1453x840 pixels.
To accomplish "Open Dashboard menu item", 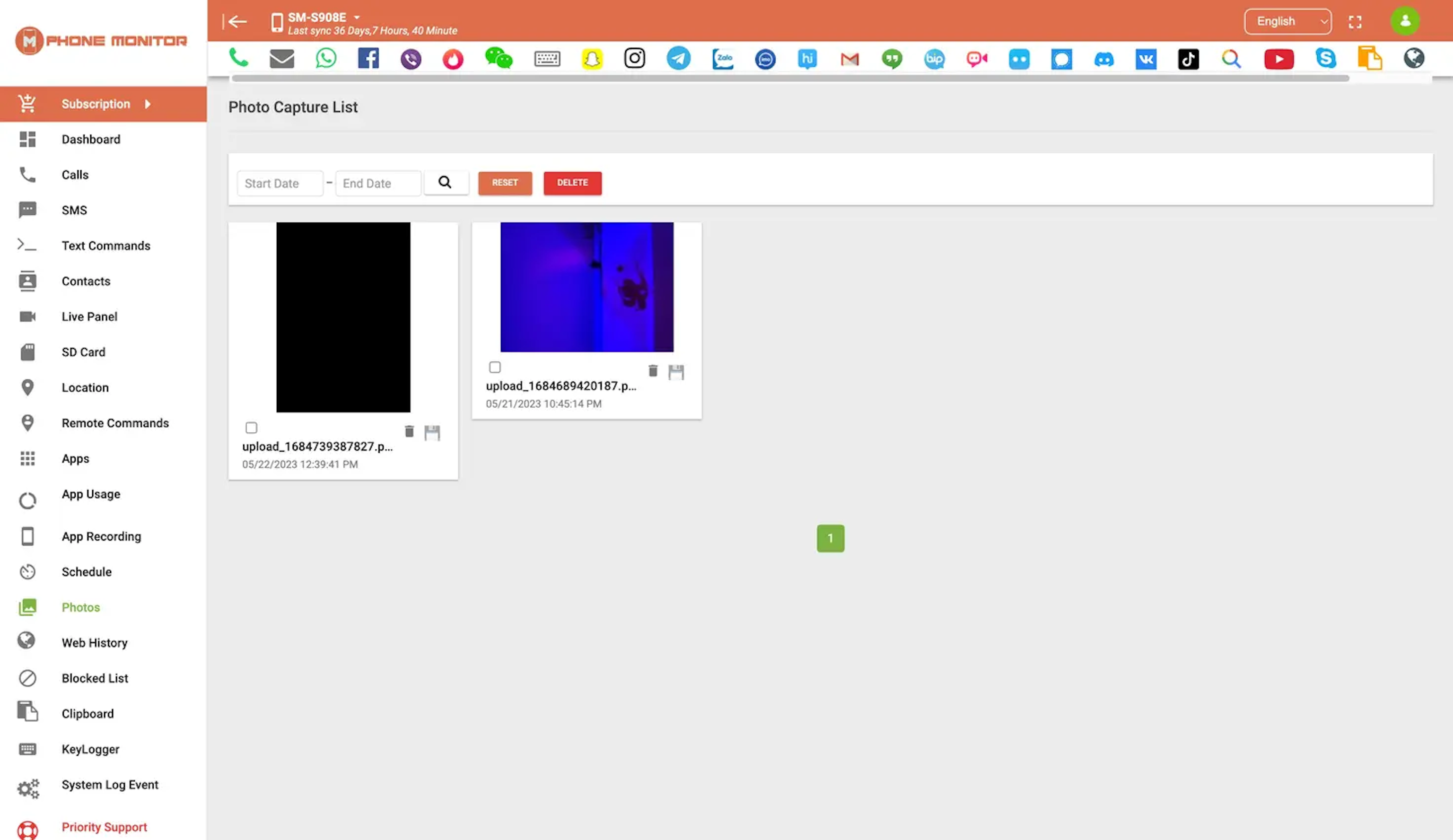I will (x=90, y=140).
